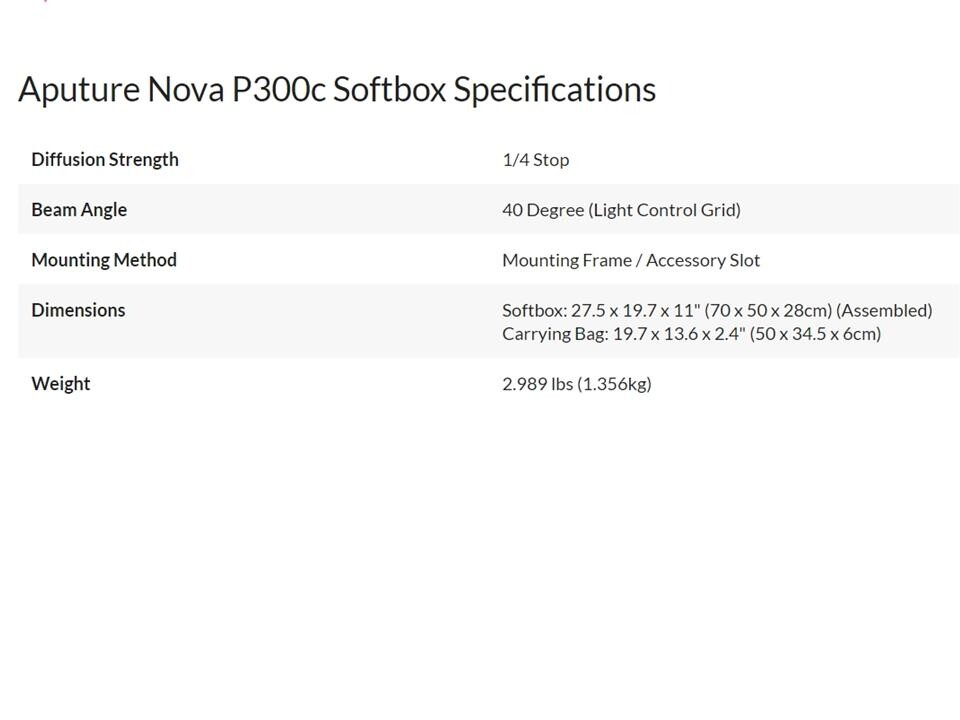Viewport: 960px width, 720px height.
Task: Click the 2.989 lbs (1.356kg) value
Action: click(577, 384)
